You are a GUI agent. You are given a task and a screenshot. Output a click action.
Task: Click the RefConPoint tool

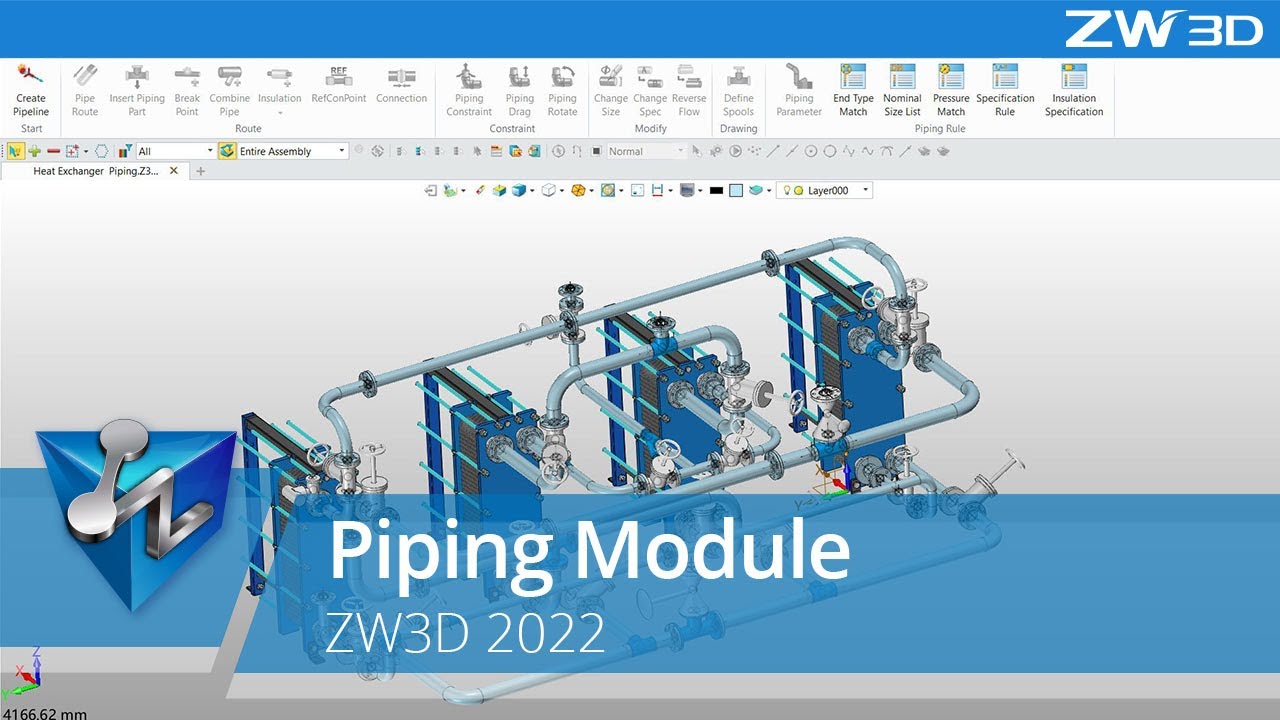pyautogui.click(x=338, y=85)
